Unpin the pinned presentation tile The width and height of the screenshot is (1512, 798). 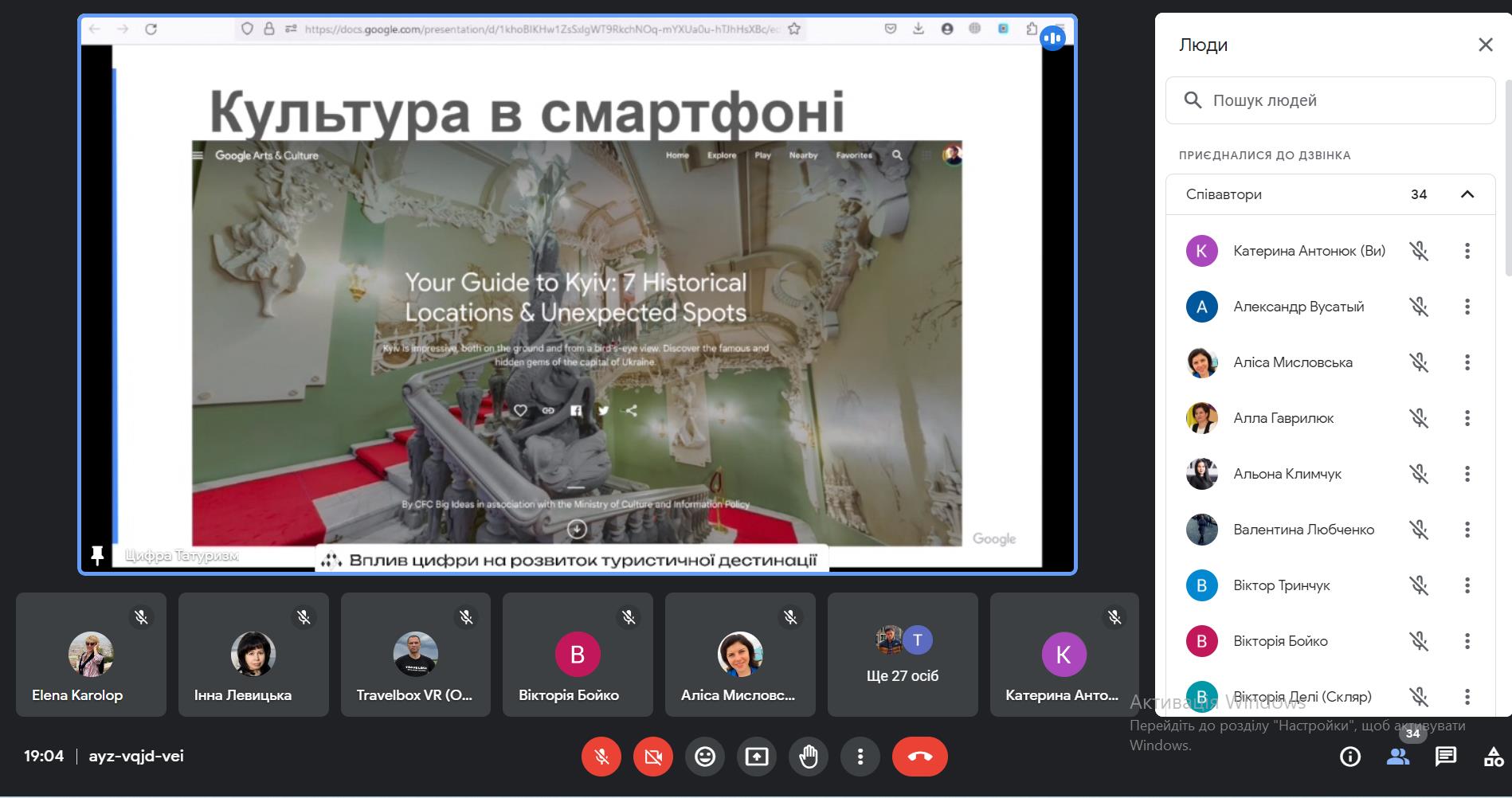pyautogui.click(x=97, y=555)
